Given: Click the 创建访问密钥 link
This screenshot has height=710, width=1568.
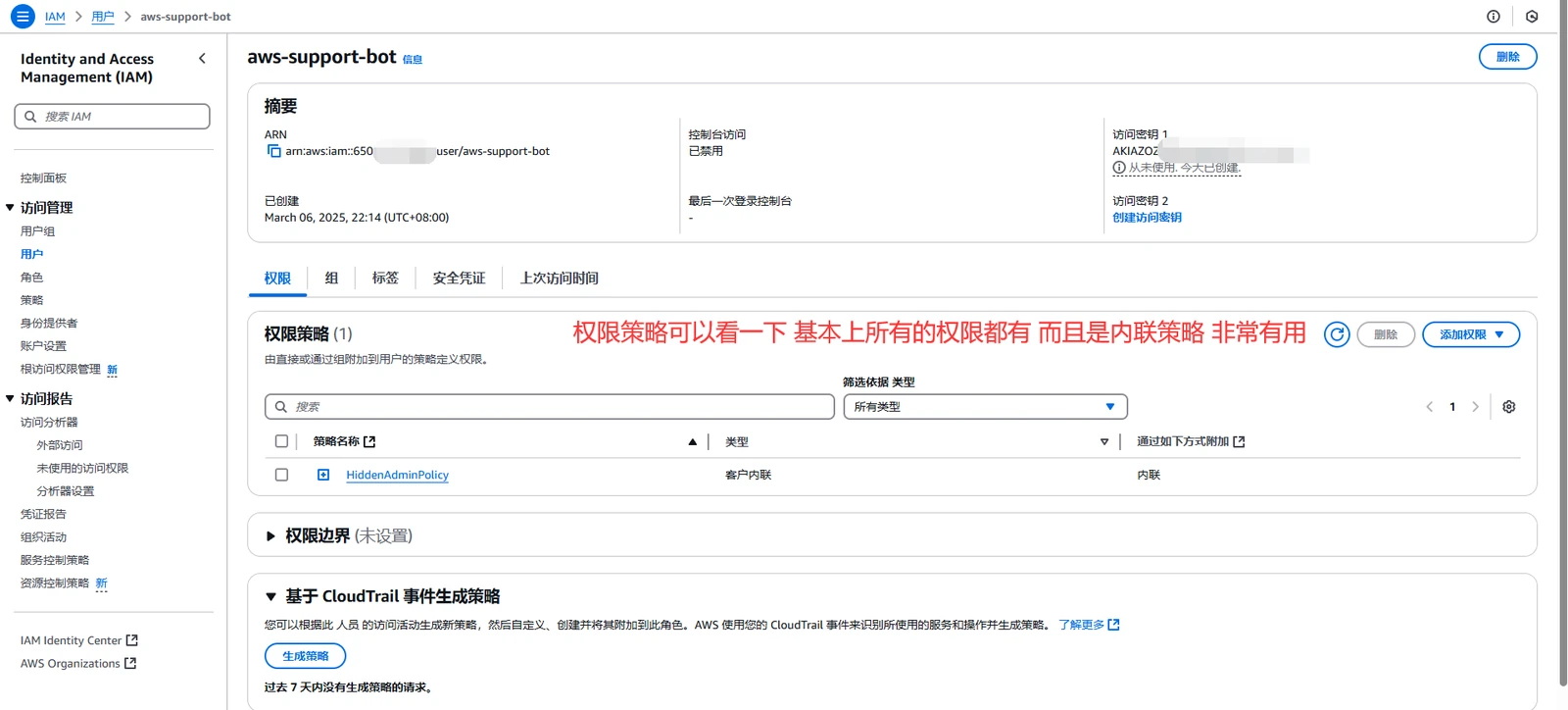Looking at the screenshot, I should pos(1147,218).
